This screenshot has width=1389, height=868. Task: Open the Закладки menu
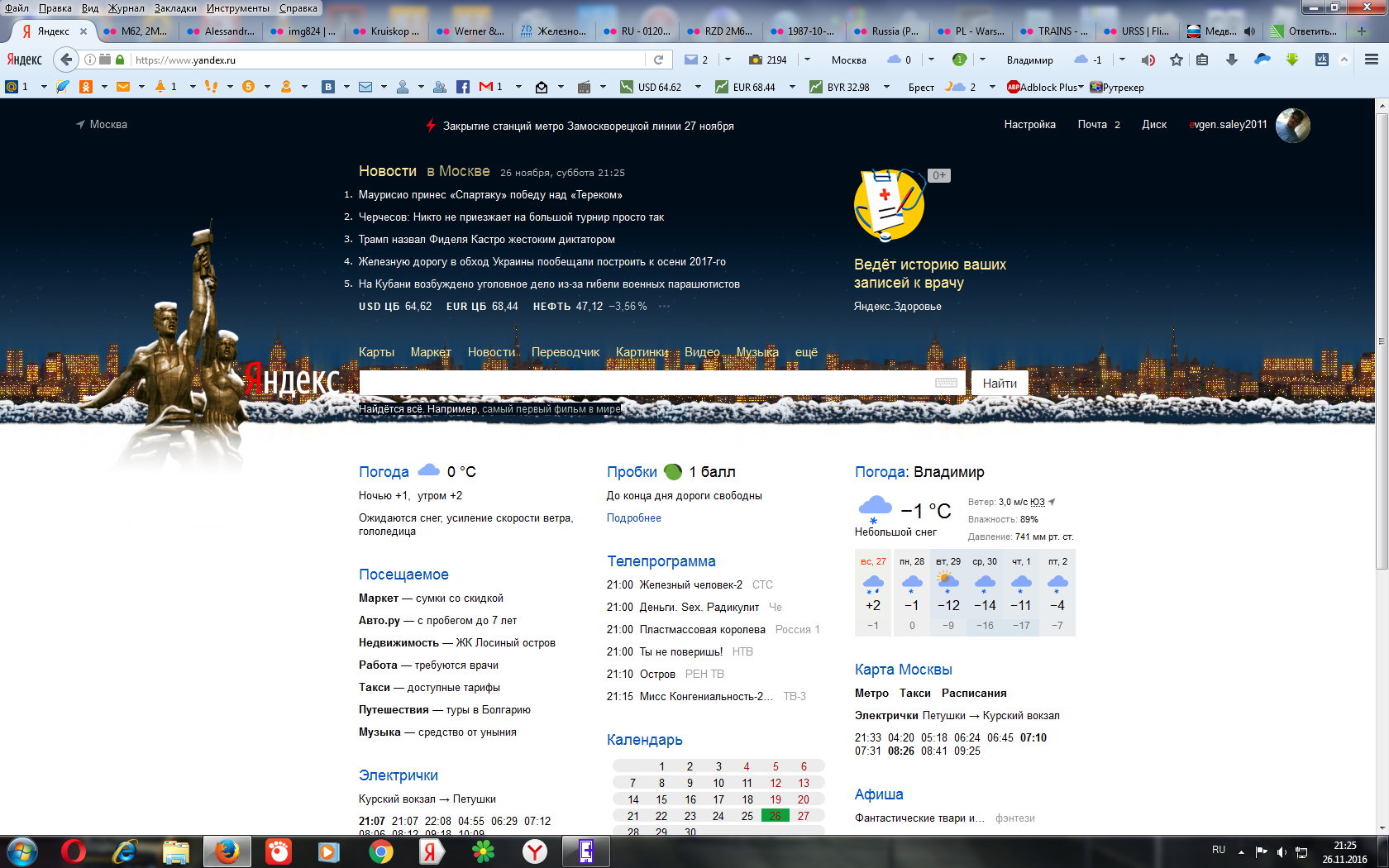coord(175,8)
